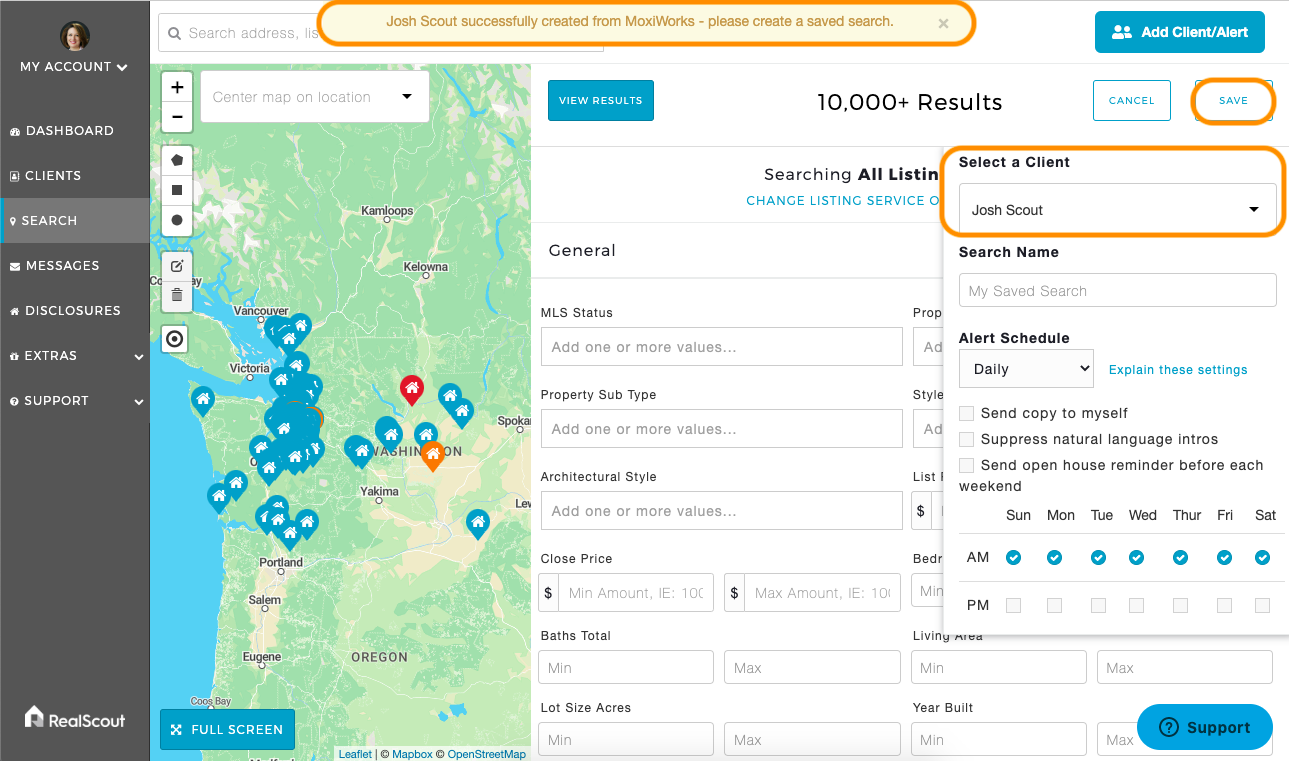Click the Baths Total Min field
1289x761 pixels.
click(x=625, y=667)
